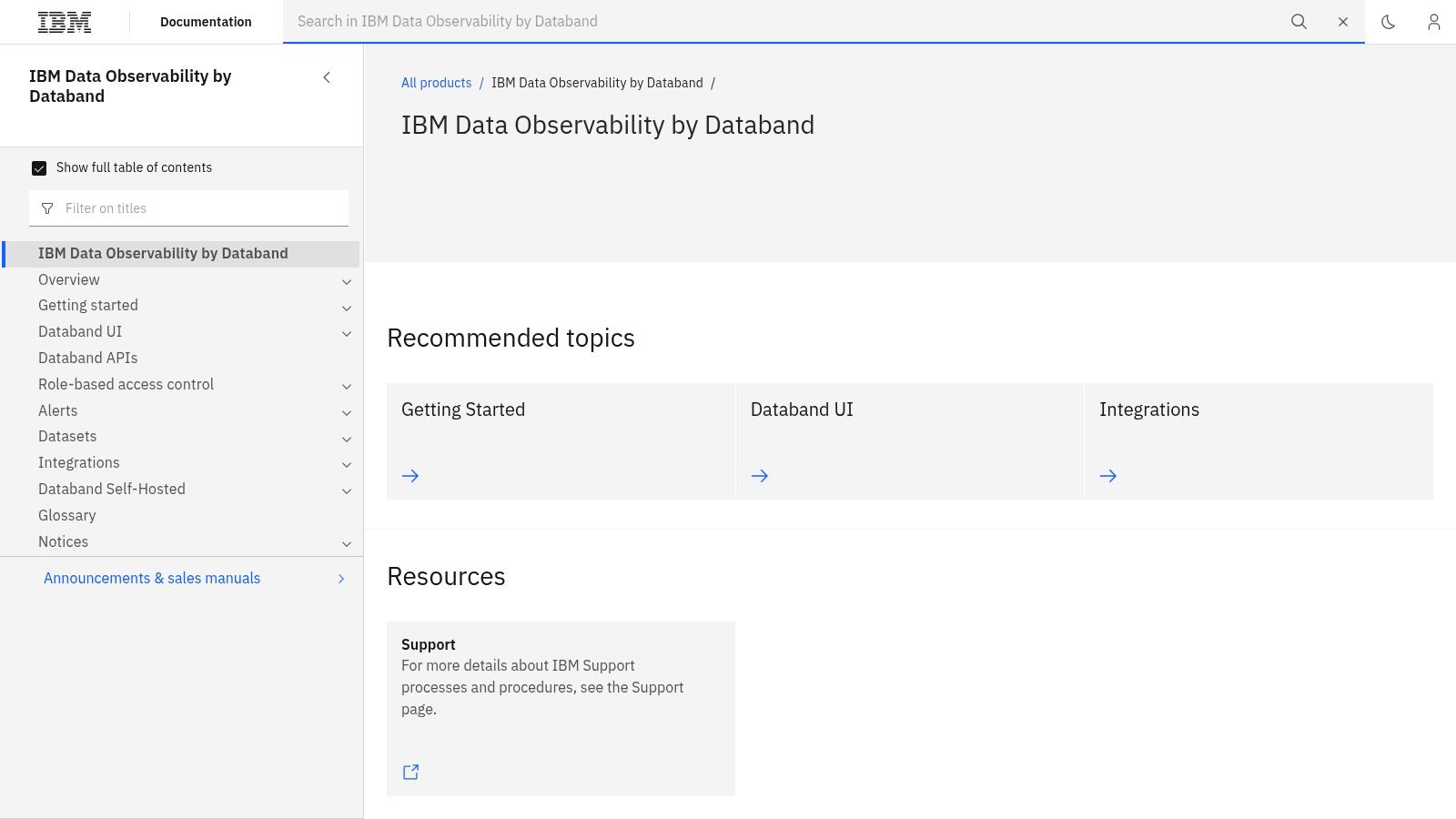Click the arrow on Databand UI card
Screen dimensions: 1456x819
760,476
